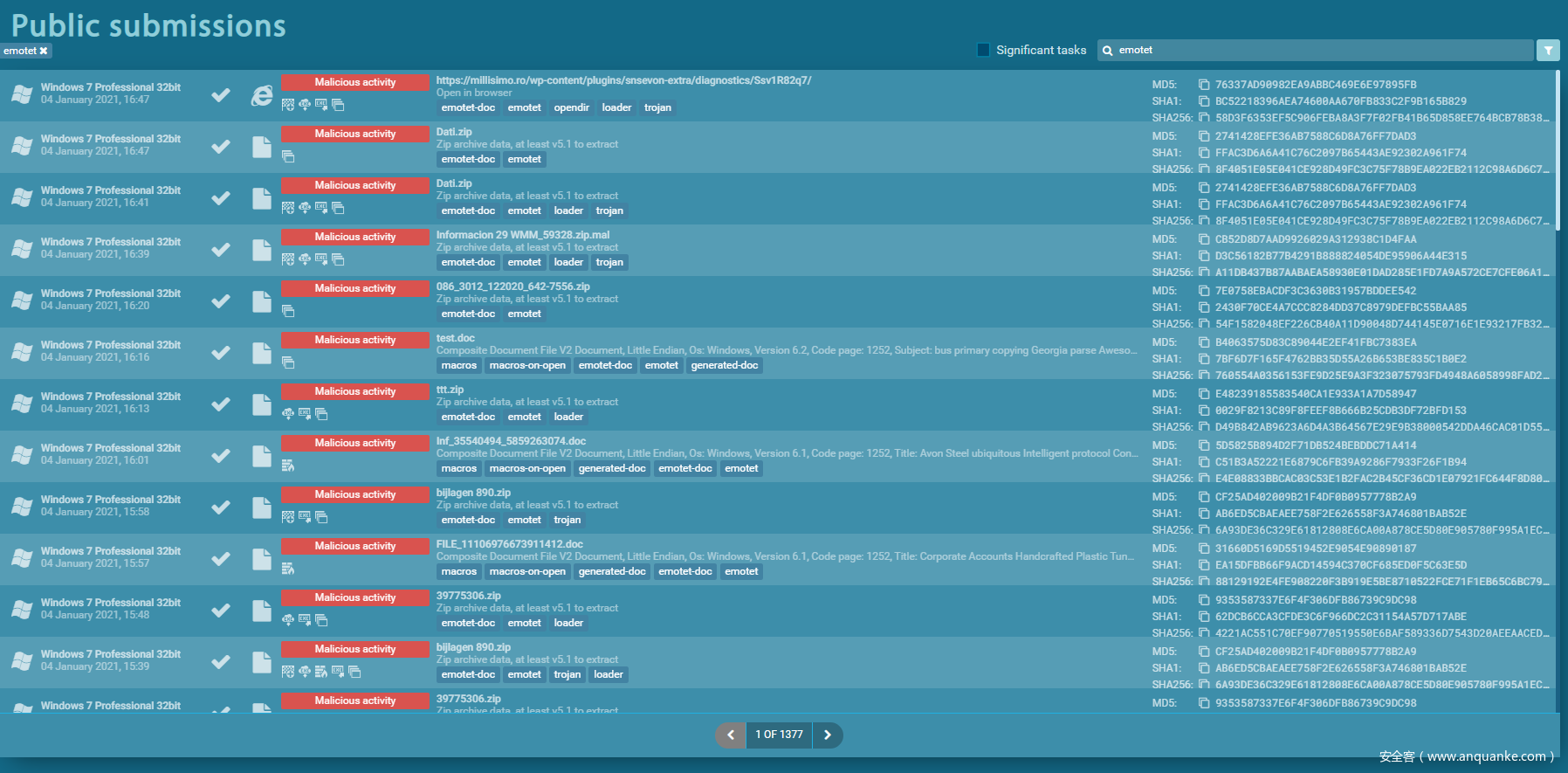Enable the Significant tasks checkbox
The height and width of the screenshot is (773, 1568).
(984, 50)
